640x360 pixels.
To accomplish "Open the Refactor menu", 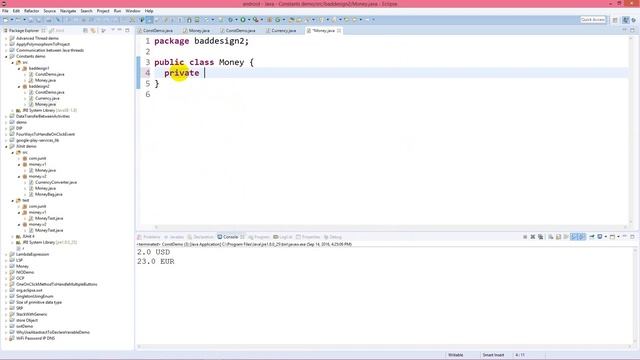I will coord(31,11).
